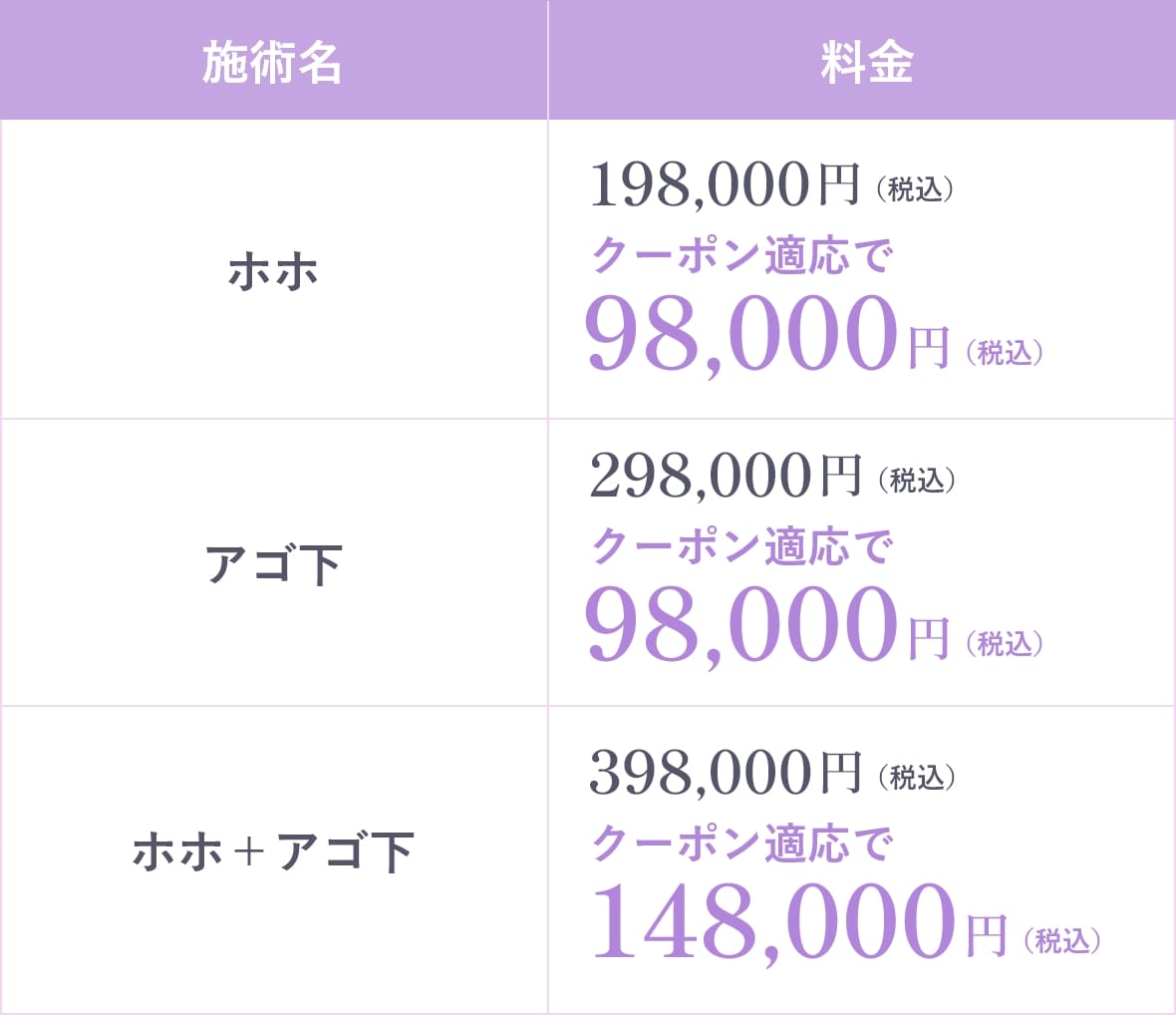This screenshot has width=1176, height=1015.
Task: Click 税込 label beside 148,000円
Action: (1062, 939)
